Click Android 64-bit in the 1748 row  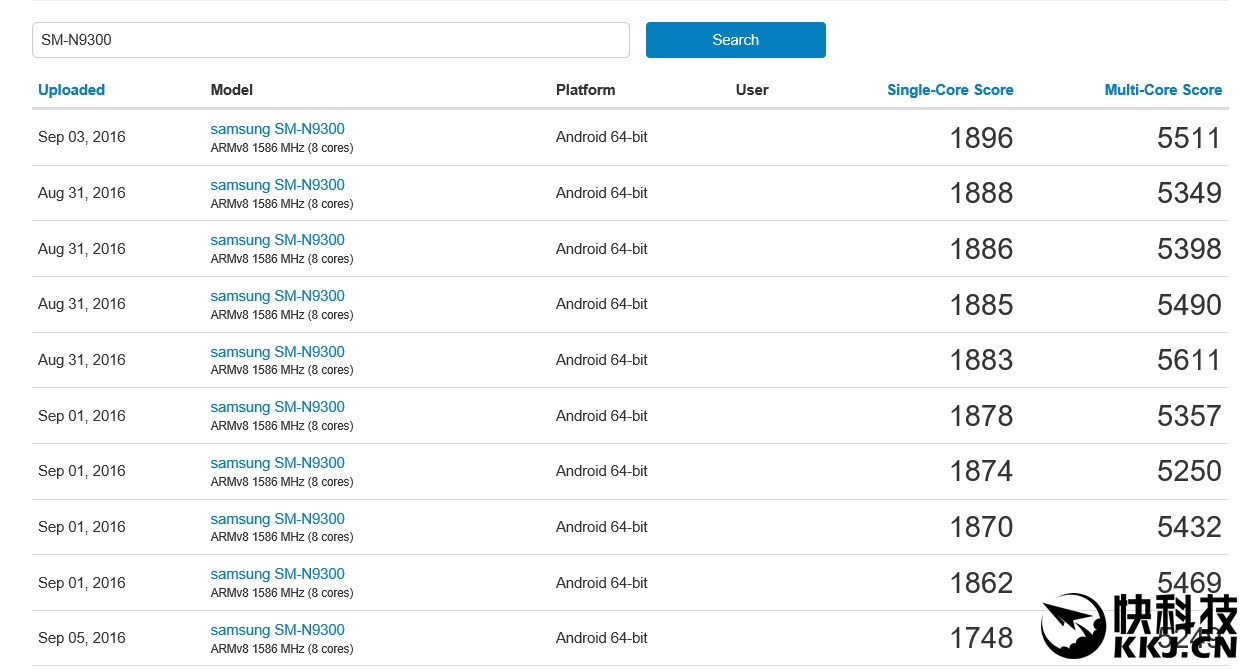(x=602, y=638)
